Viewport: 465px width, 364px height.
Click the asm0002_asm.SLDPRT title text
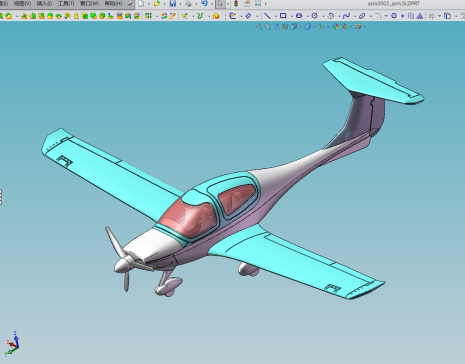coord(393,4)
